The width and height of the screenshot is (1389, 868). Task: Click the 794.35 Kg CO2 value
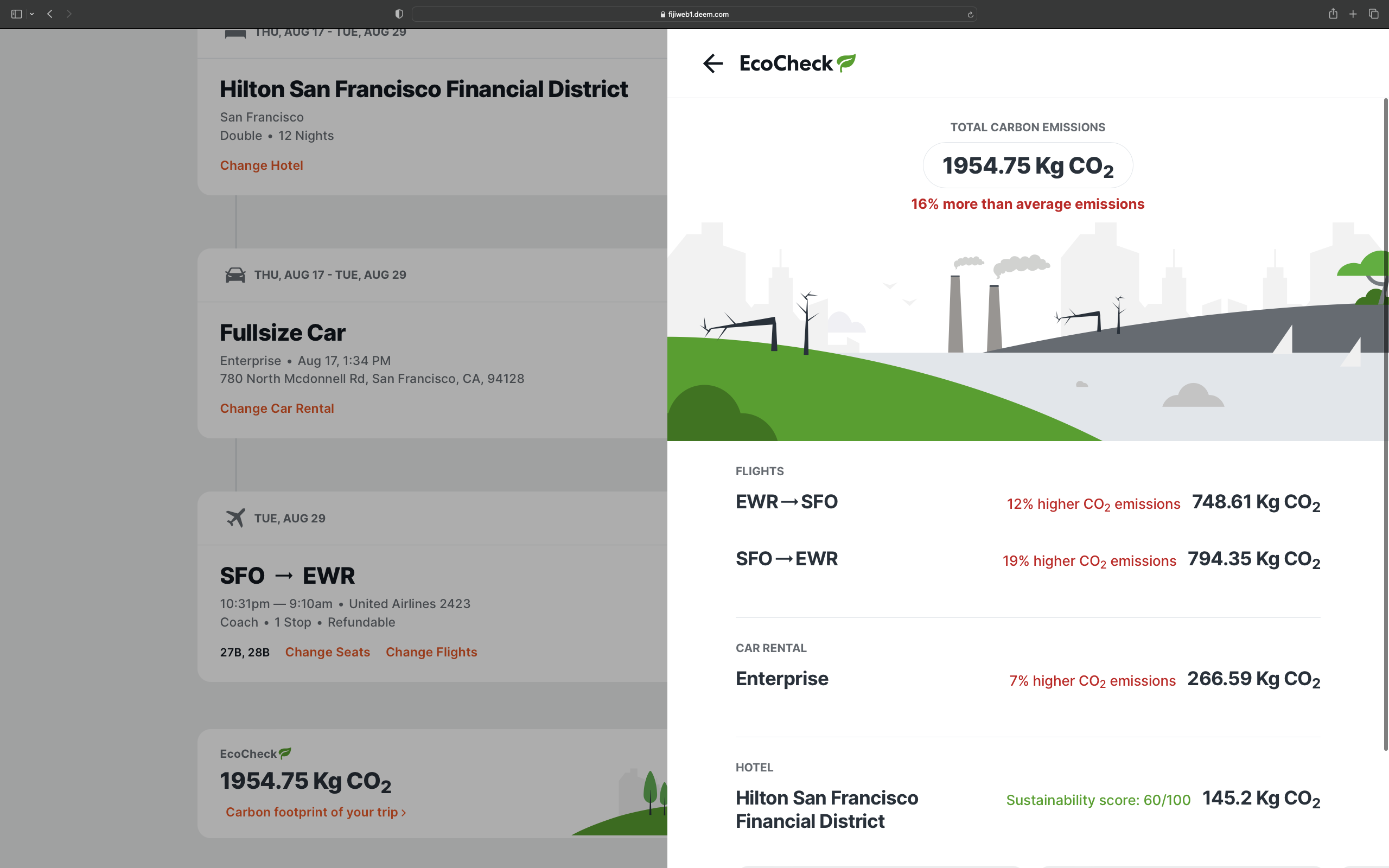pos(1253,559)
